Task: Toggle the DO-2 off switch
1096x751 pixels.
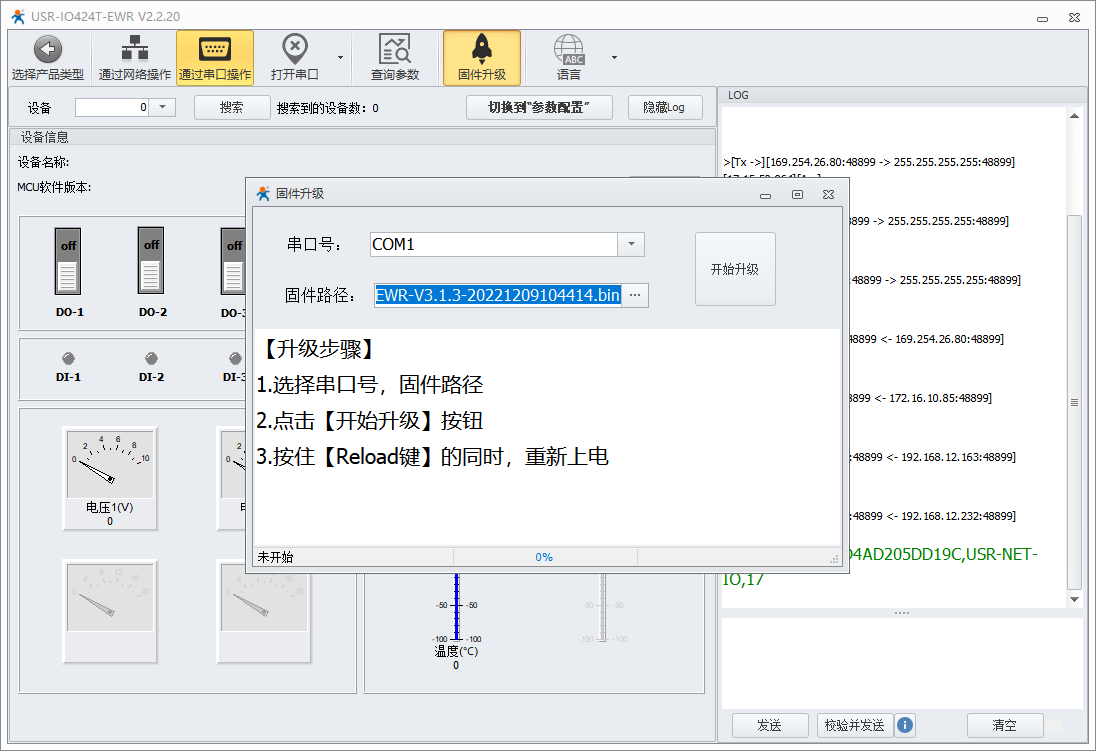Action: pos(151,261)
